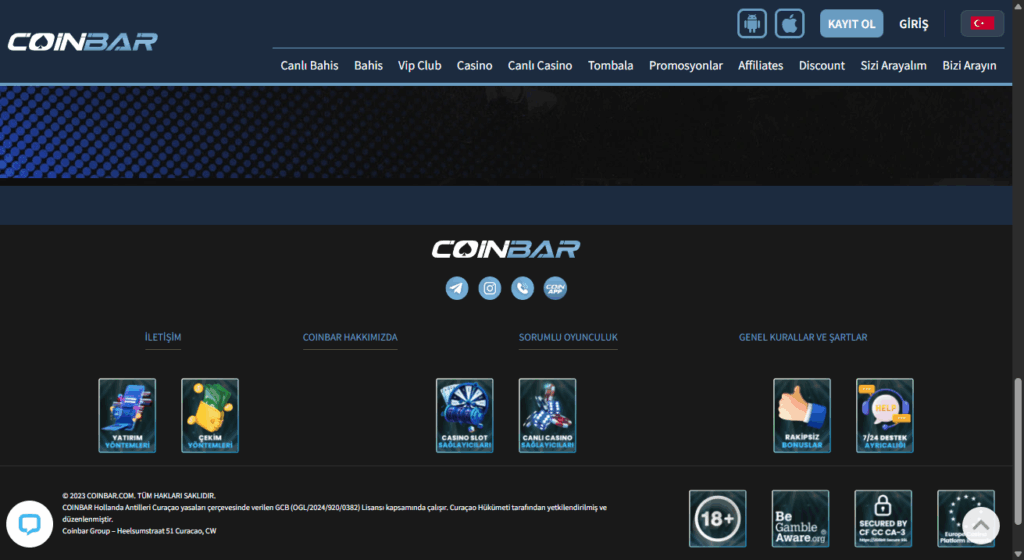The width and height of the screenshot is (1024, 560).
Task: Open the Instagram icon in footer
Action: click(490, 288)
